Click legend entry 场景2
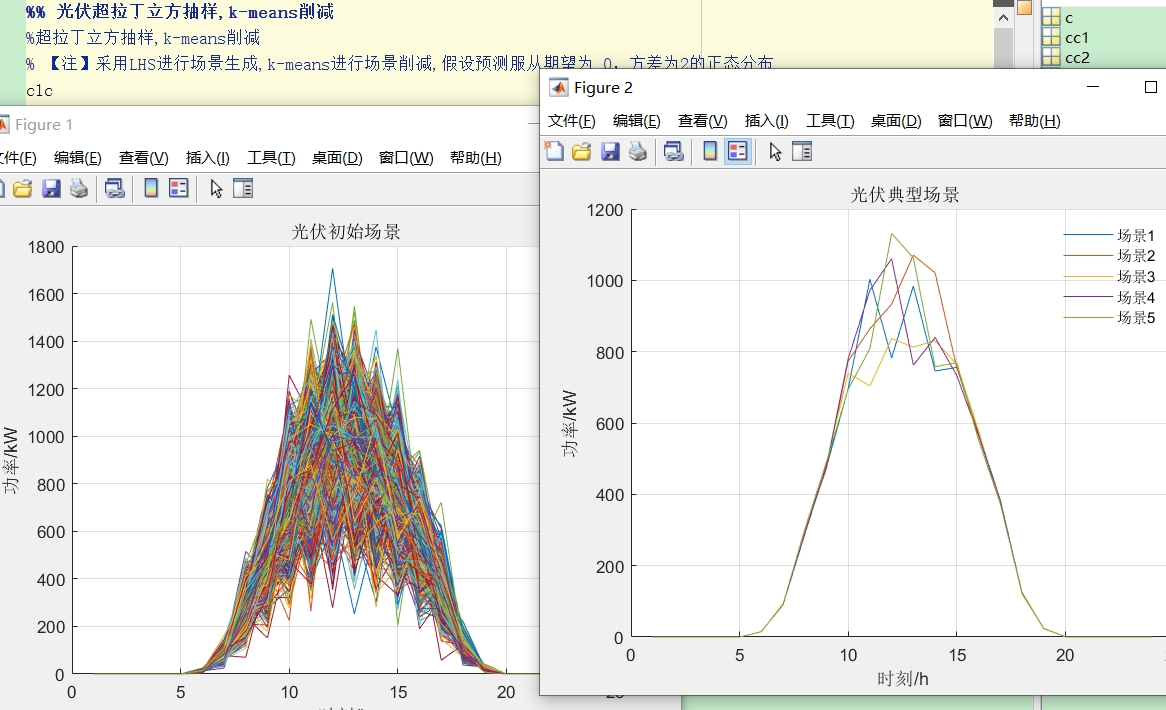The image size is (1166, 710). point(1136,256)
